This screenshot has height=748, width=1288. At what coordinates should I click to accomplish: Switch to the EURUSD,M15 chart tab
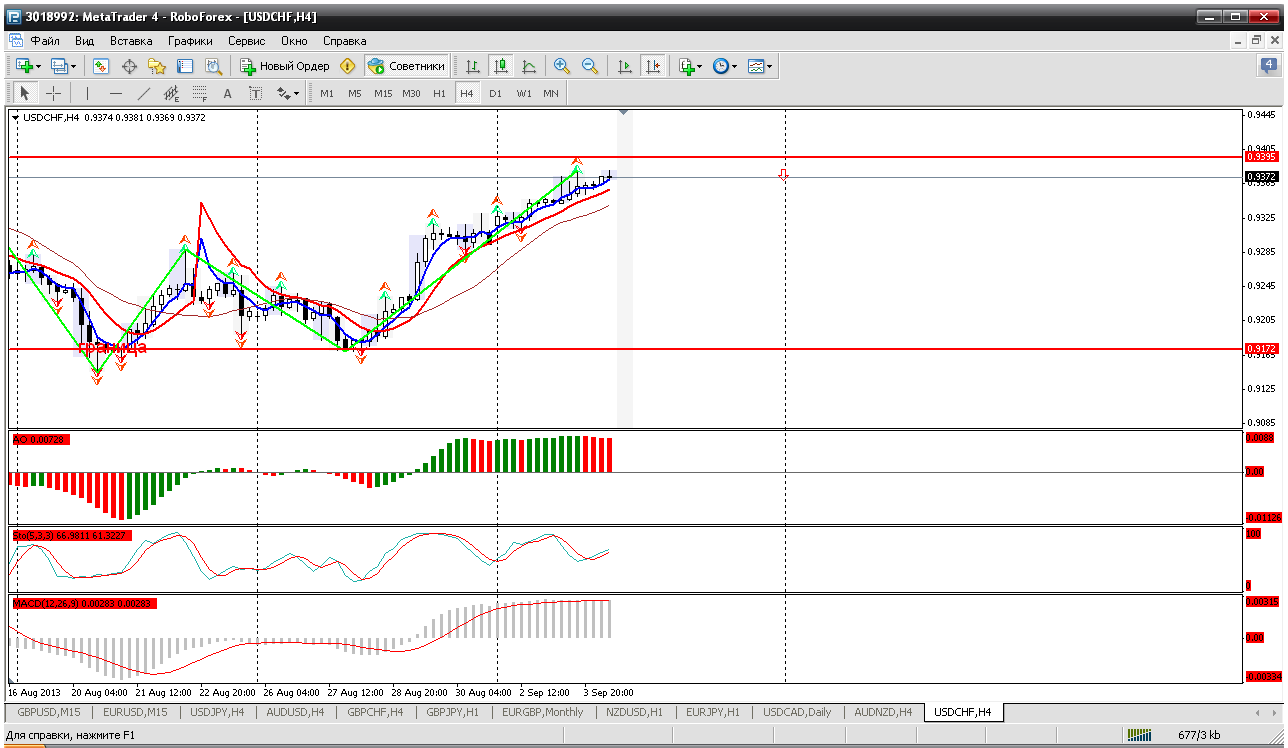pos(135,712)
